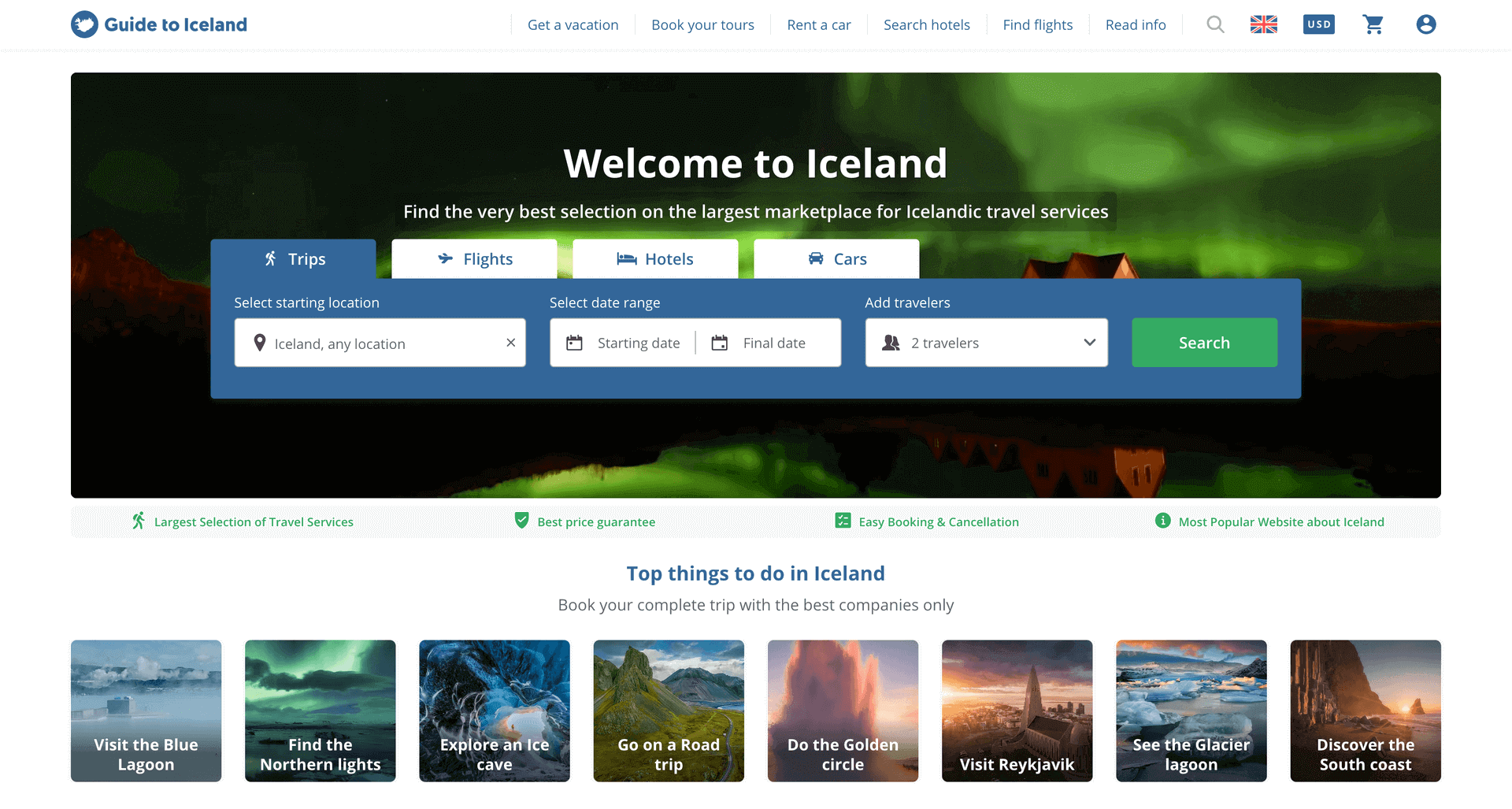
Task: Click Largest Selection of Travel Services text
Action: click(x=254, y=521)
